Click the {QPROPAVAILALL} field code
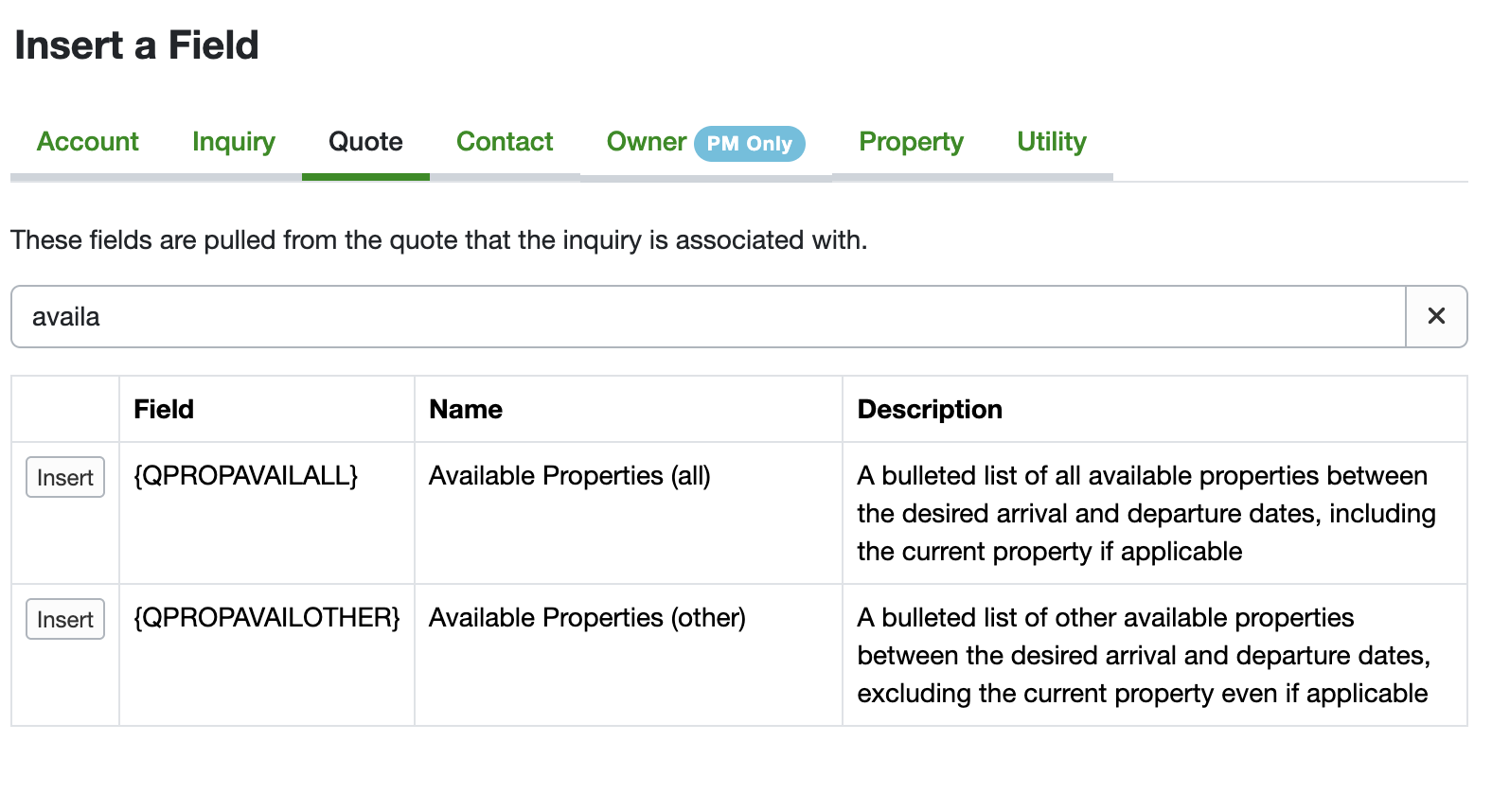The width and height of the screenshot is (1492, 812). (246, 475)
